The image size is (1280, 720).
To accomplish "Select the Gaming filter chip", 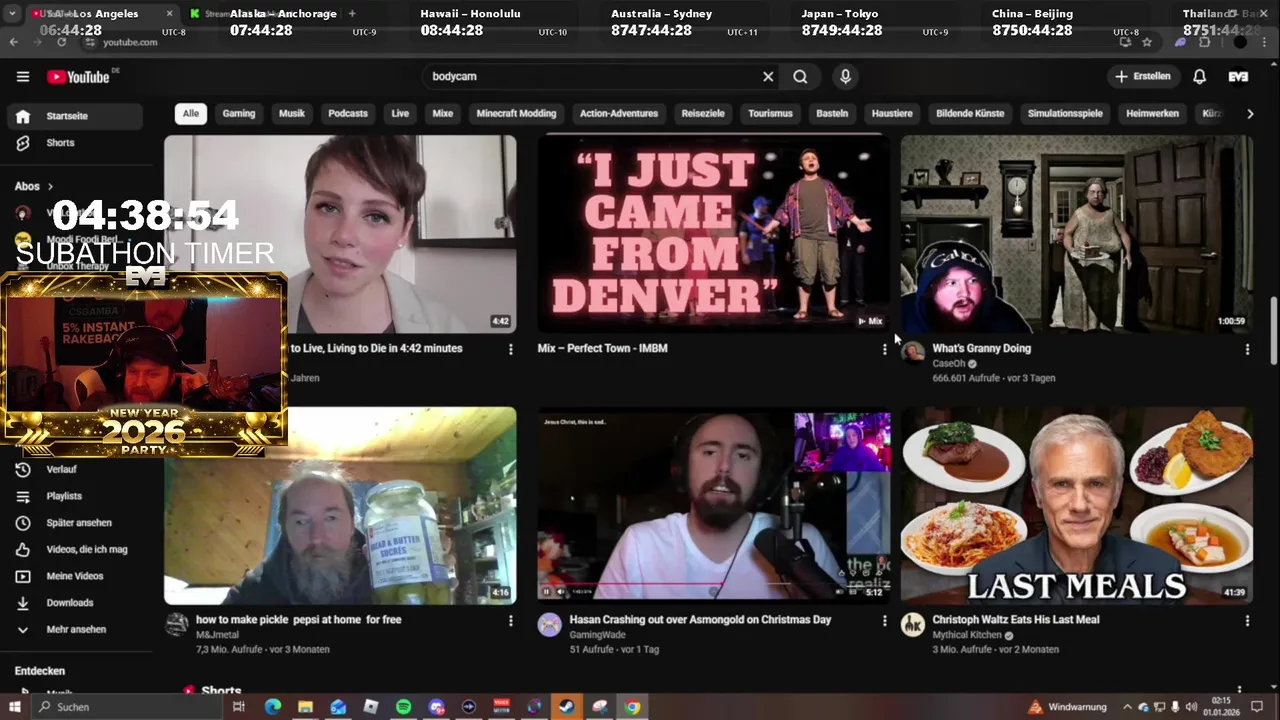I will click(239, 114).
